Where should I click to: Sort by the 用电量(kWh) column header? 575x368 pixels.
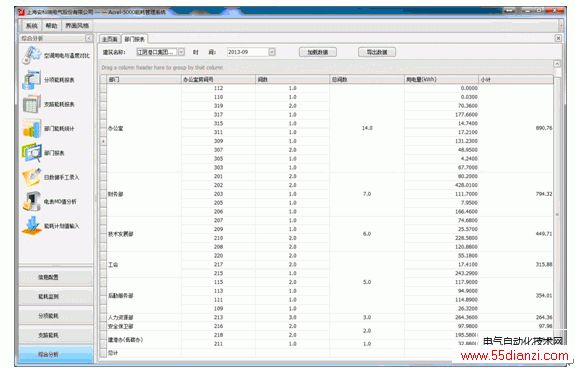[442, 79]
